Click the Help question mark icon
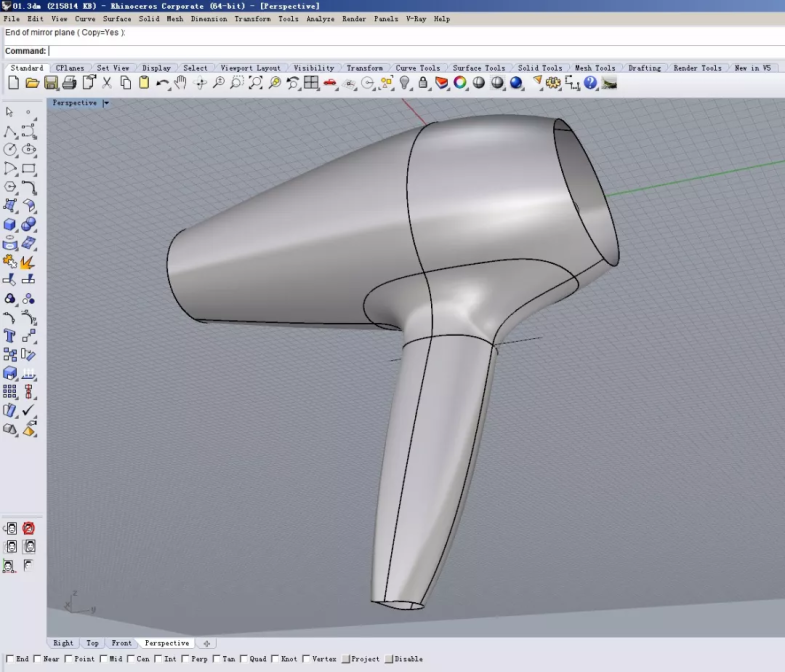 [x=590, y=83]
